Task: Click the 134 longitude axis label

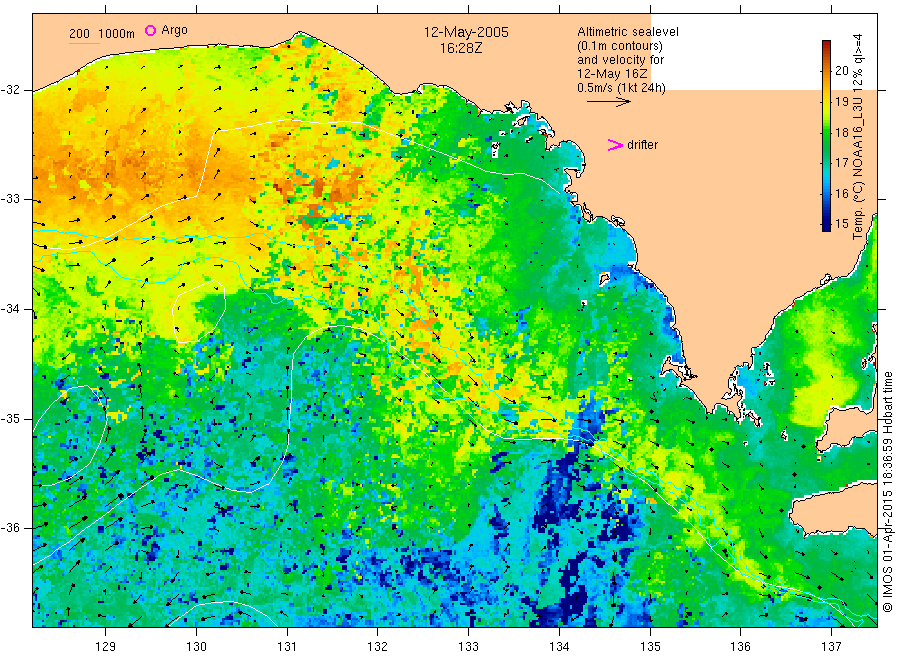Action: click(x=559, y=647)
